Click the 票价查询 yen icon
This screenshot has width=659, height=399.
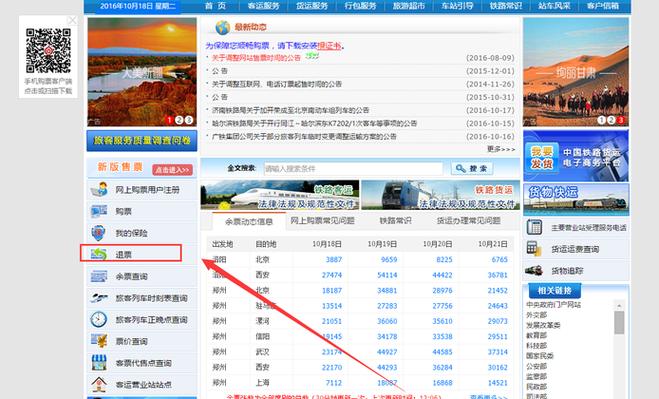pos(99,341)
